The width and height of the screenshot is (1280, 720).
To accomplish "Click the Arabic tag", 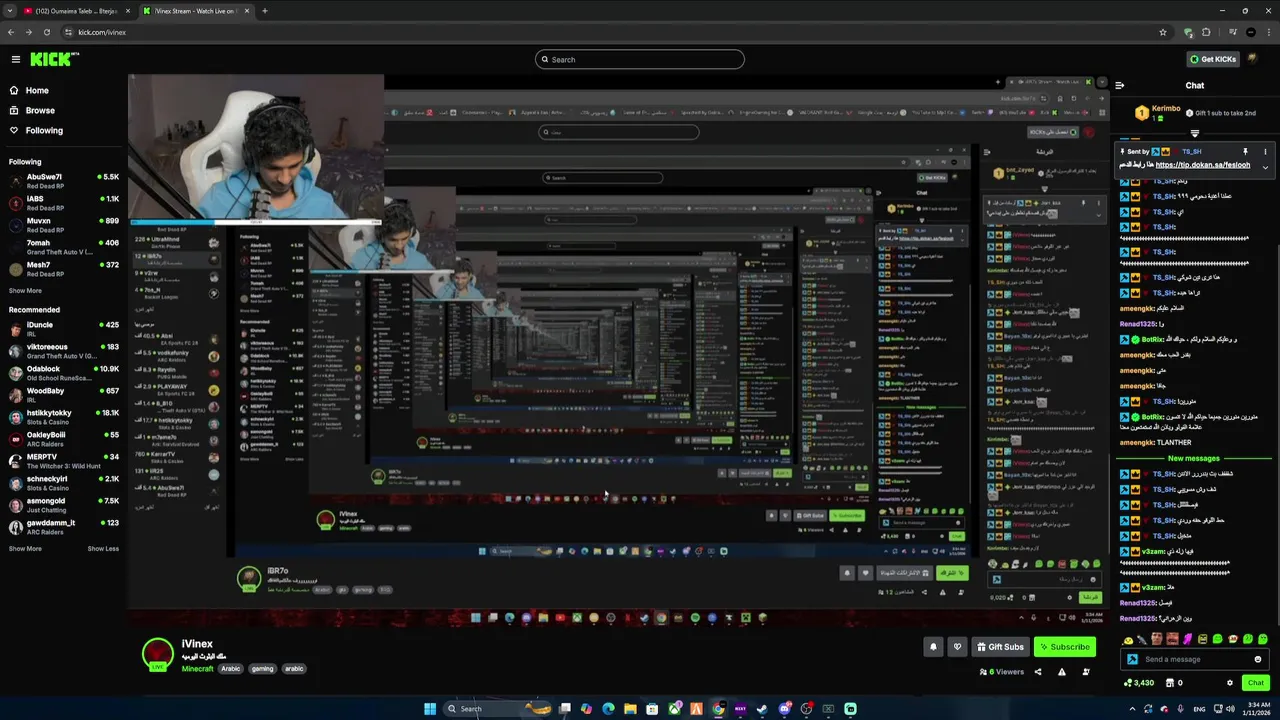I will [x=231, y=669].
